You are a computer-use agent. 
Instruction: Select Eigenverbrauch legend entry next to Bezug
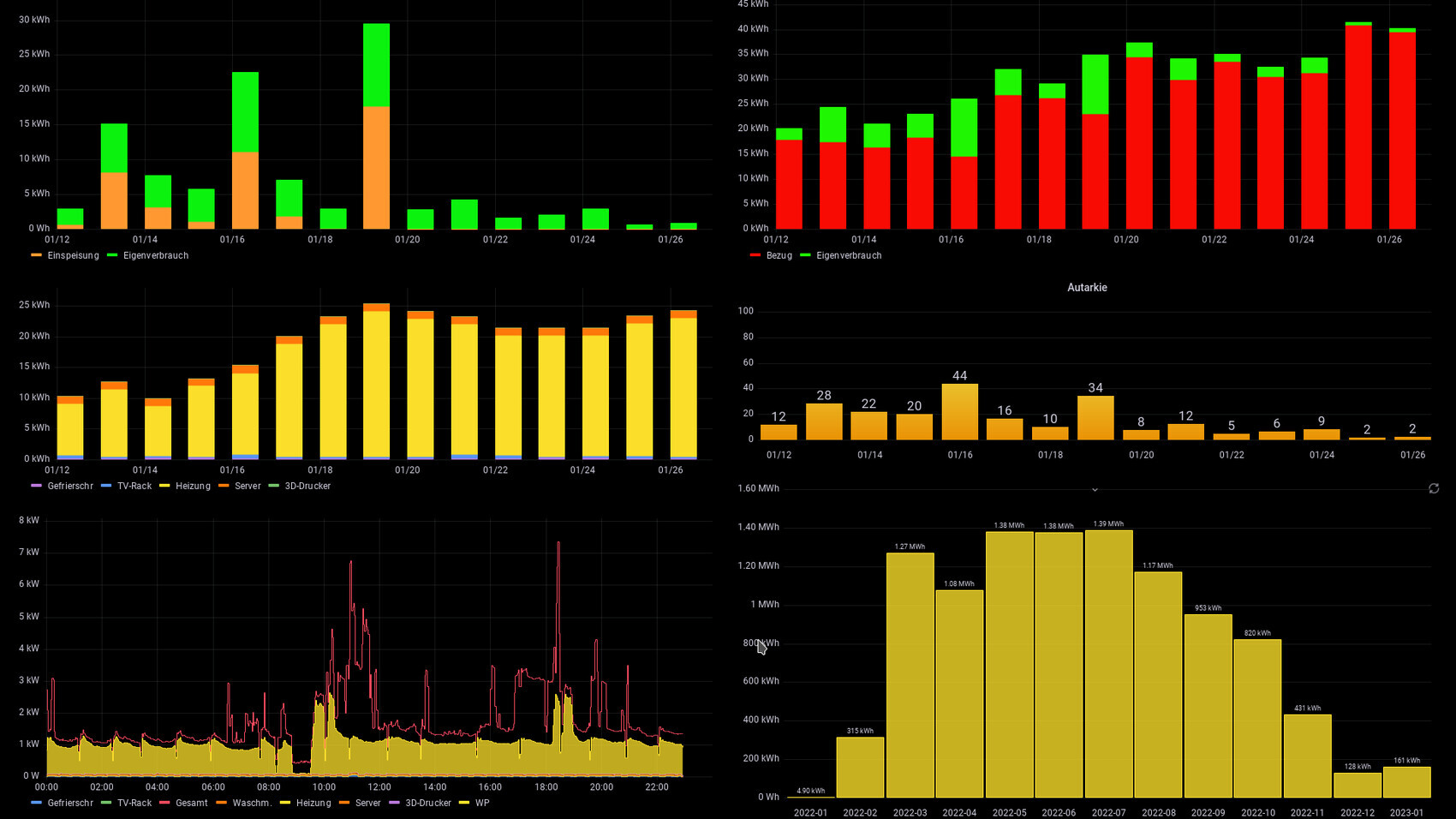tap(848, 255)
